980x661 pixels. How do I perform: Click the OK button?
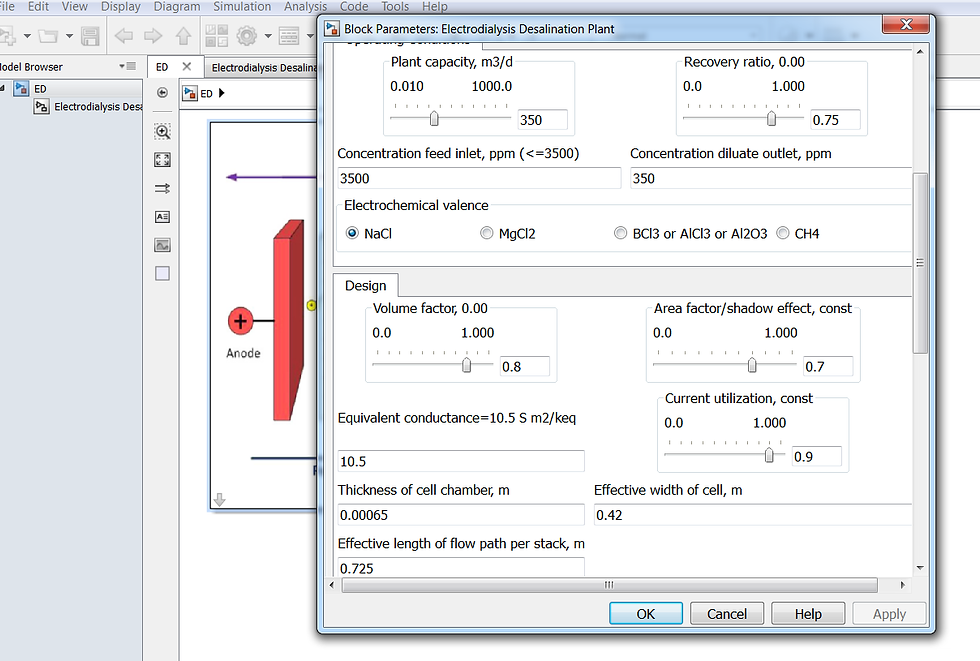(646, 614)
